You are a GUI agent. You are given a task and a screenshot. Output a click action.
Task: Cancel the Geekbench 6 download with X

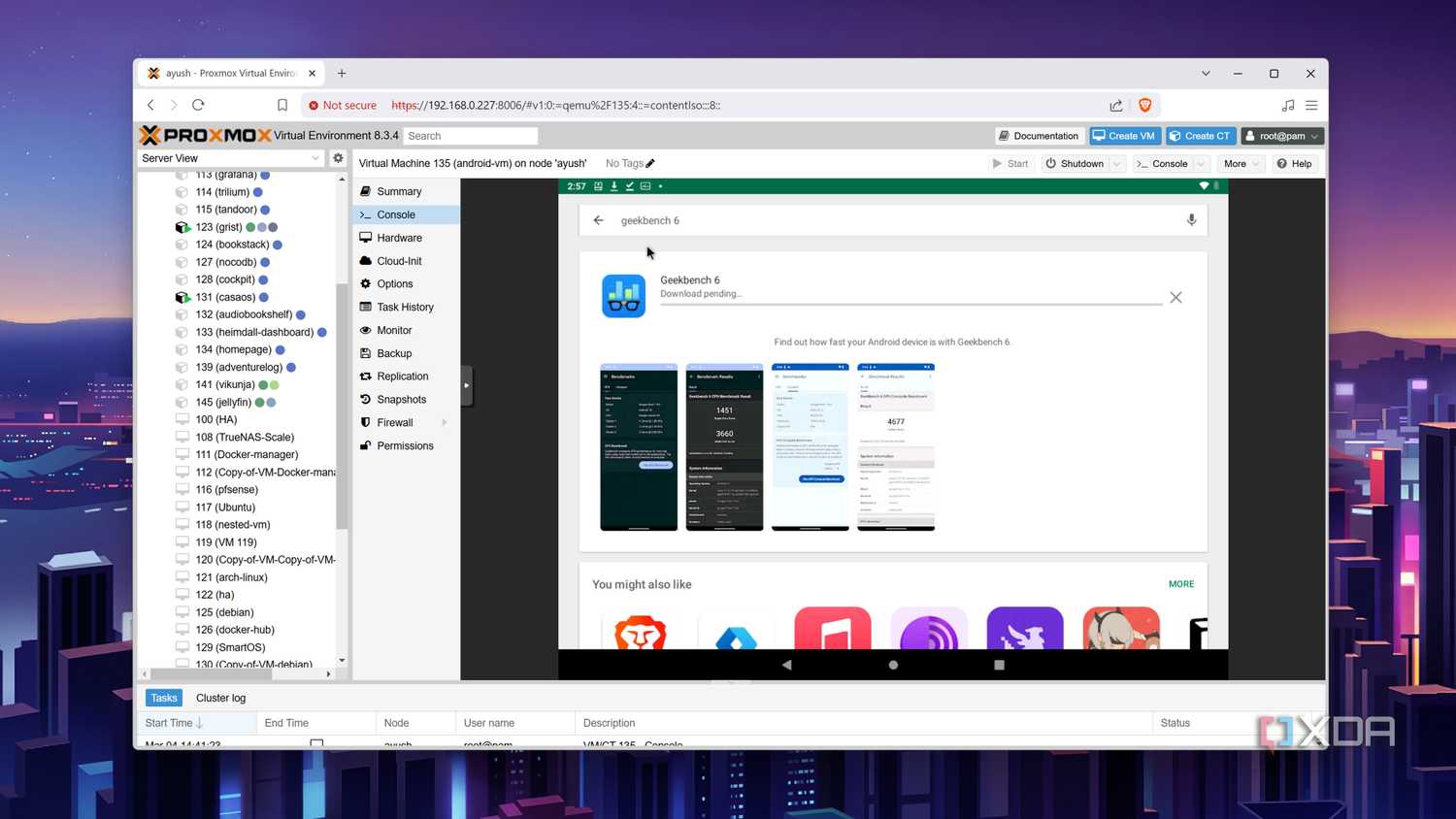(1175, 298)
